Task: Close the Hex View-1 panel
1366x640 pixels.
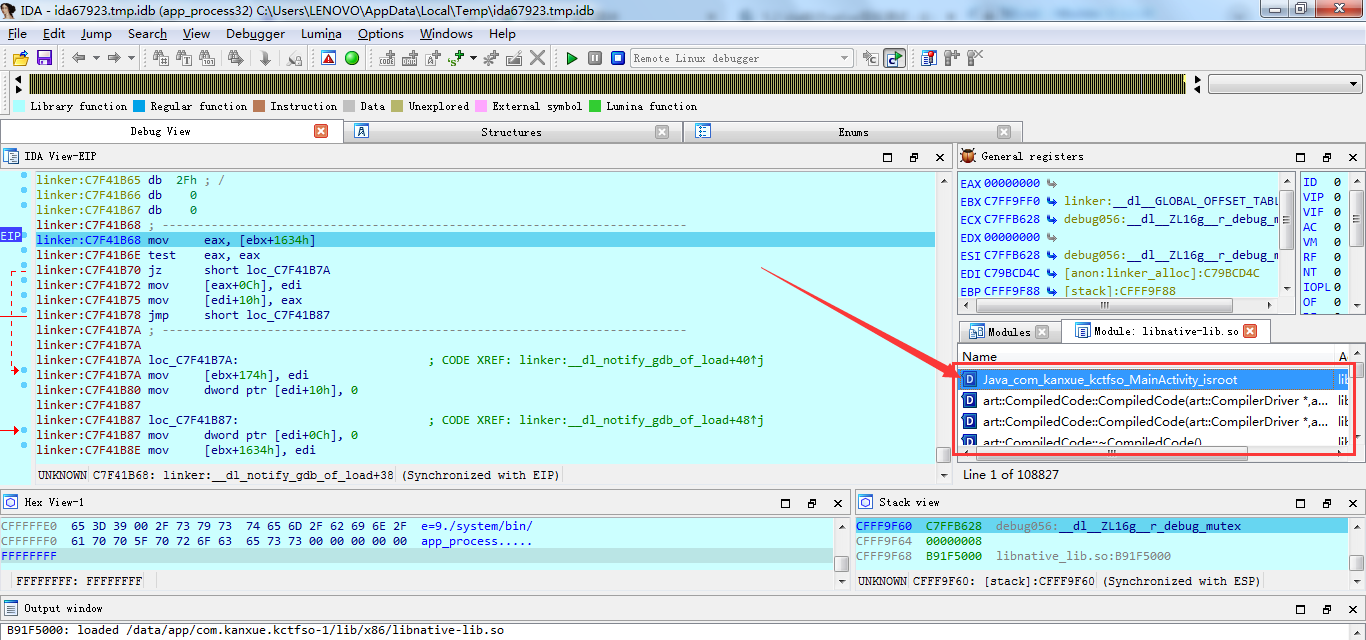Action: 836,503
